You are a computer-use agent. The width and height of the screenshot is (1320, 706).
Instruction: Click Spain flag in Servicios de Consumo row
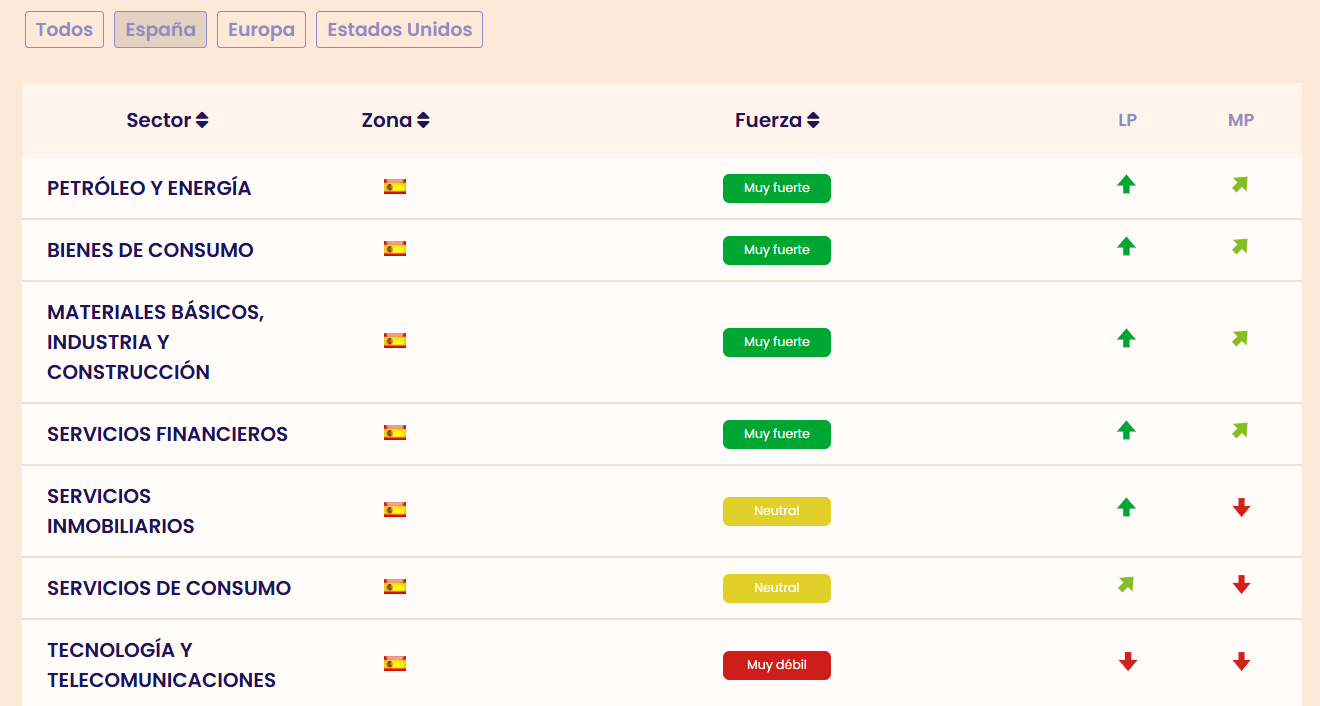pyautogui.click(x=395, y=586)
